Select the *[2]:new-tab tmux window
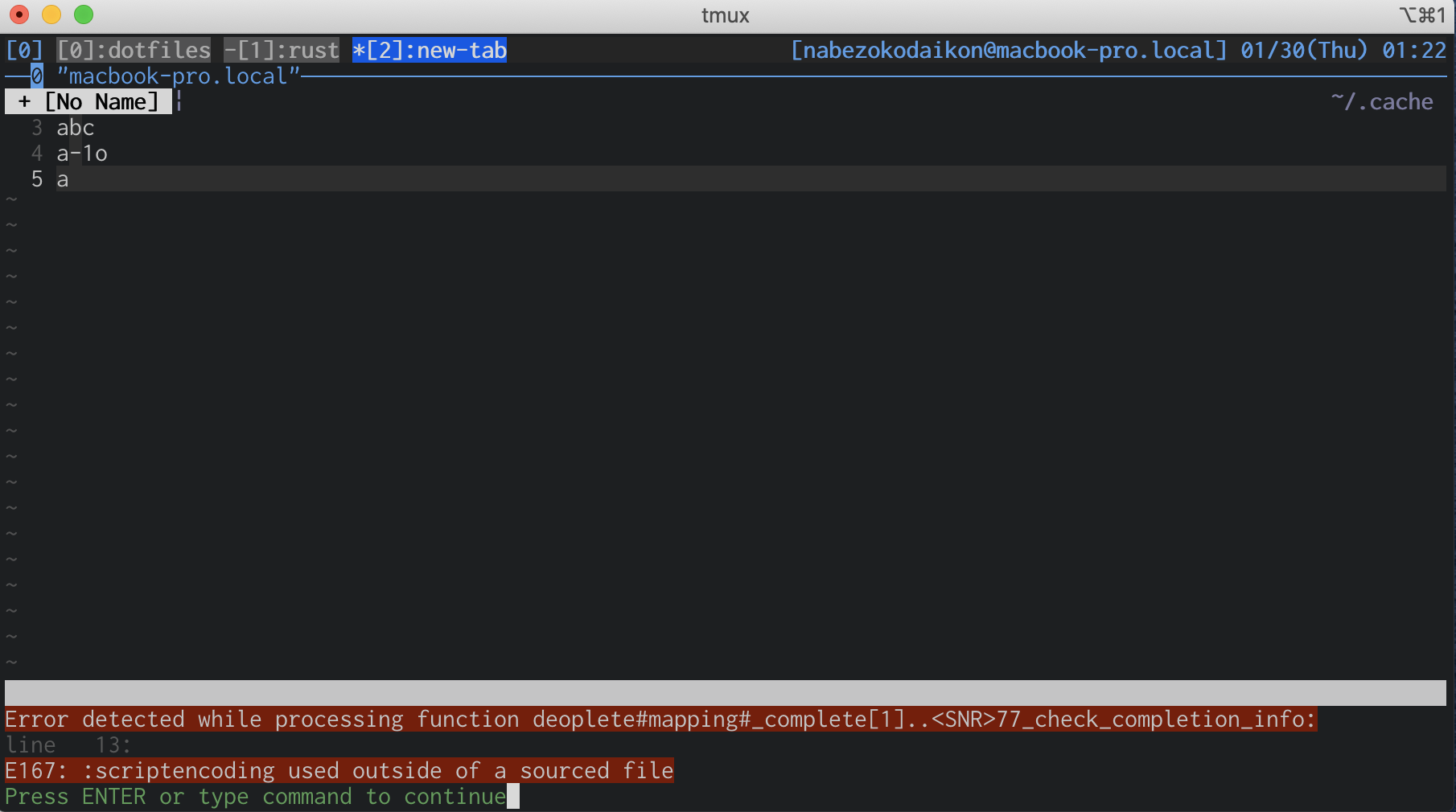Screen dimensions: 1456x812 pos(430,50)
